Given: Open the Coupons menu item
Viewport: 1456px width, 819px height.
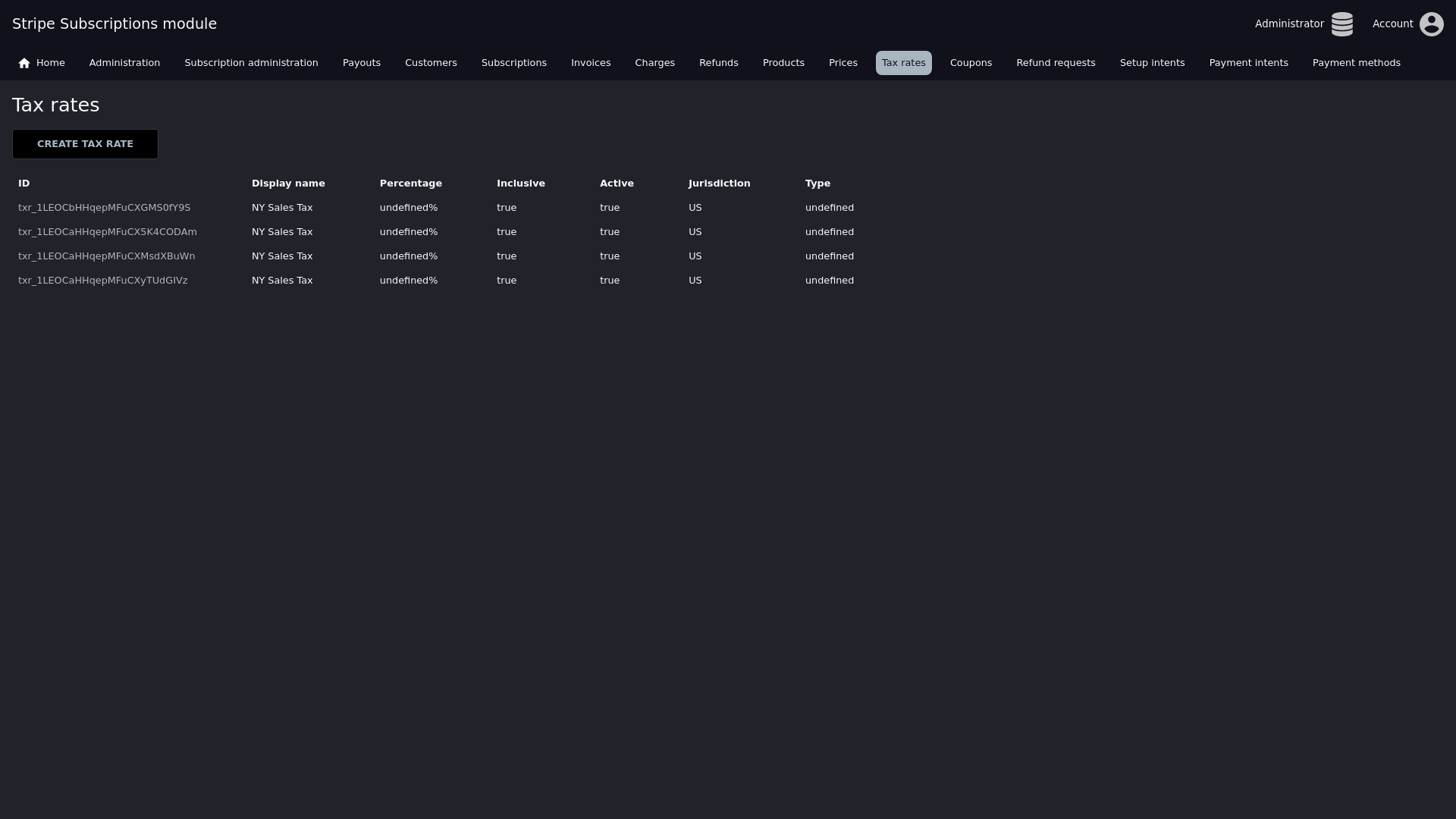Looking at the screenshot, I should tap(971, 63).
